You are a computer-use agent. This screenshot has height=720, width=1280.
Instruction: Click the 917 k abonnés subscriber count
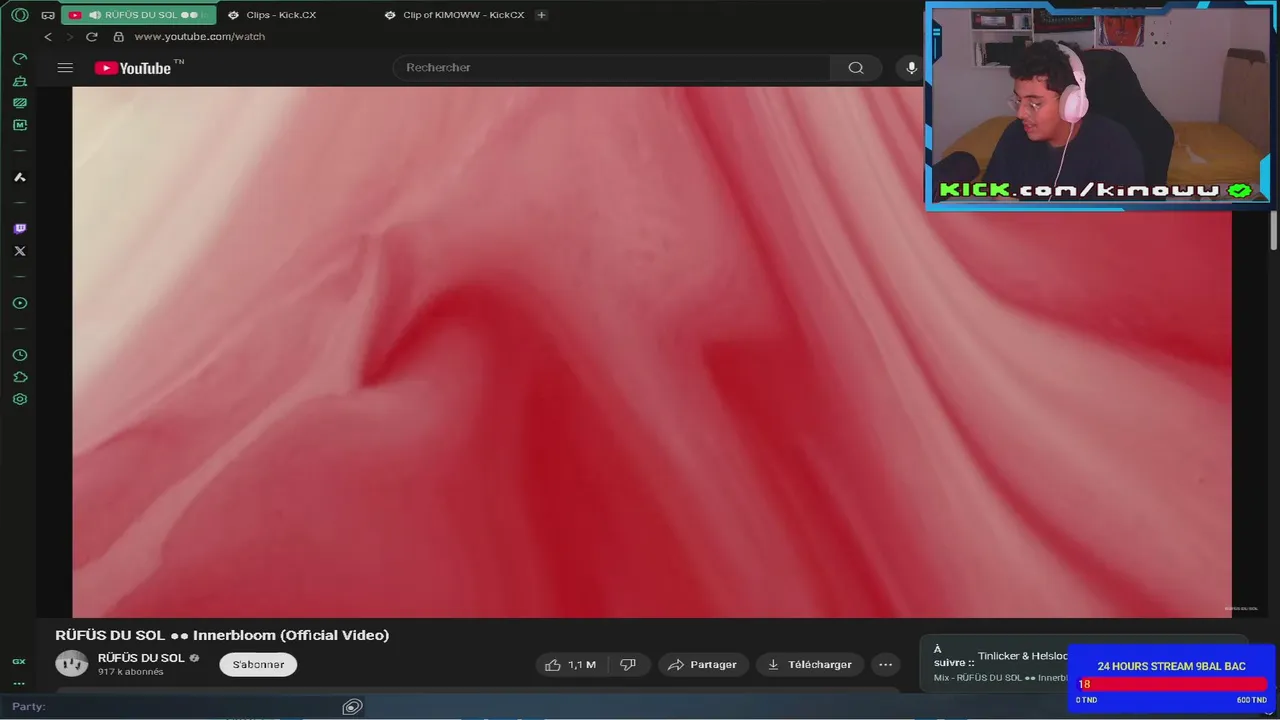[x=130, y=672]
